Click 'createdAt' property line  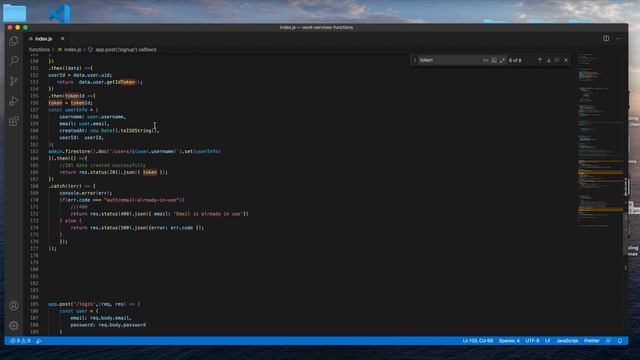click(109, 131)
